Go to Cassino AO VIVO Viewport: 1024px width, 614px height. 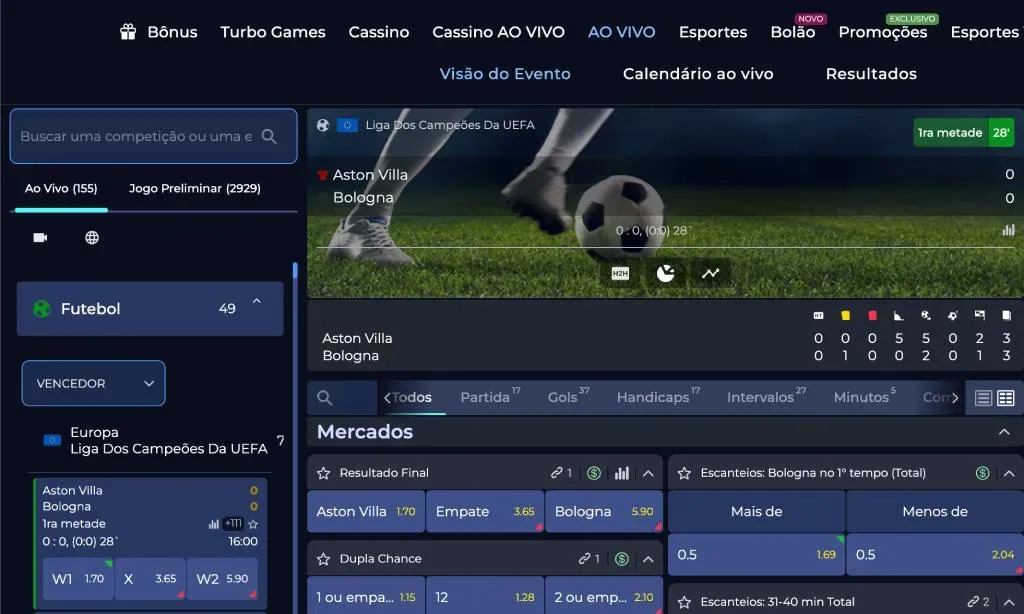tap(498, 32)
